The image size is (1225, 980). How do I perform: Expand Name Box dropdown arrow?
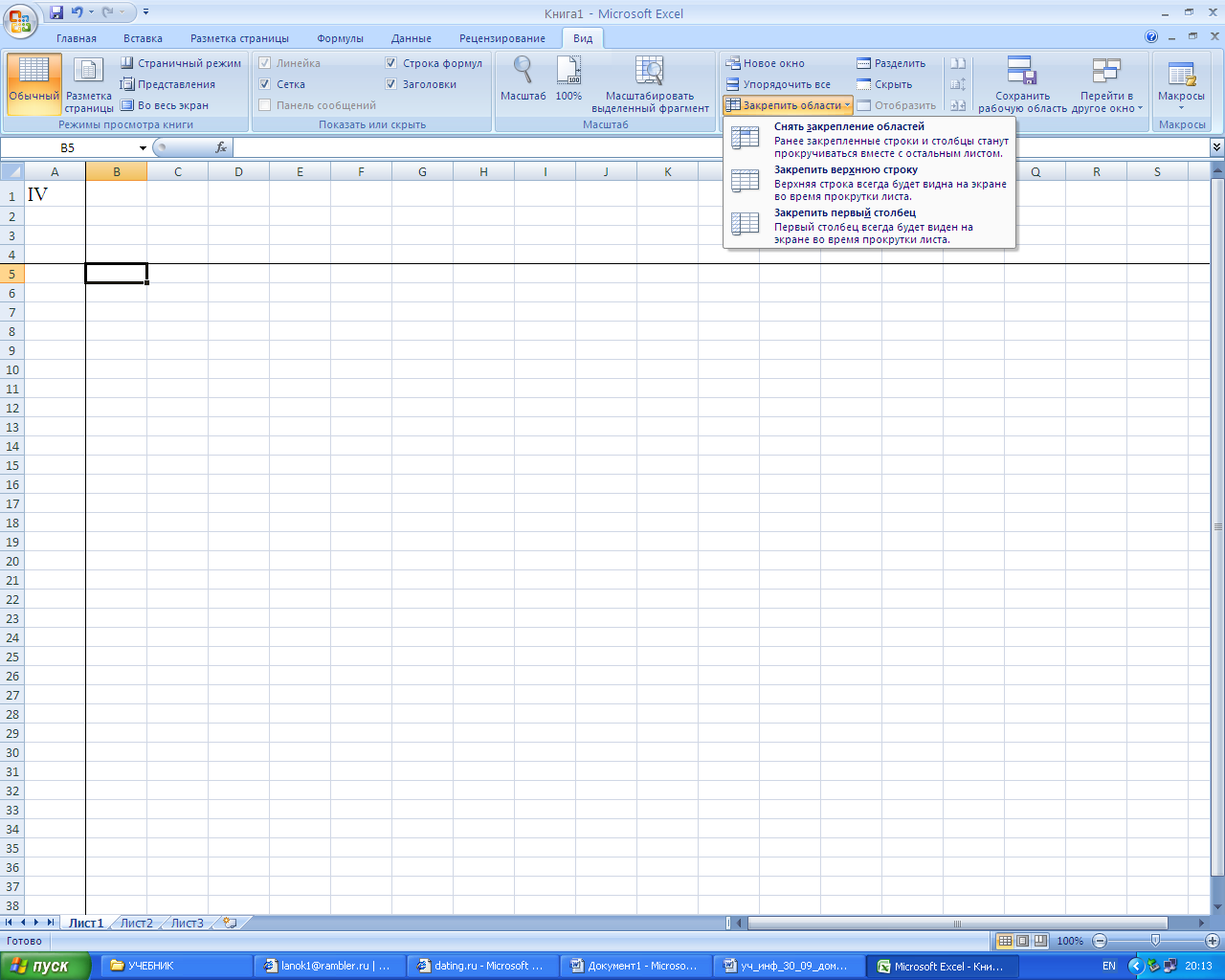[x=143, y=148]
